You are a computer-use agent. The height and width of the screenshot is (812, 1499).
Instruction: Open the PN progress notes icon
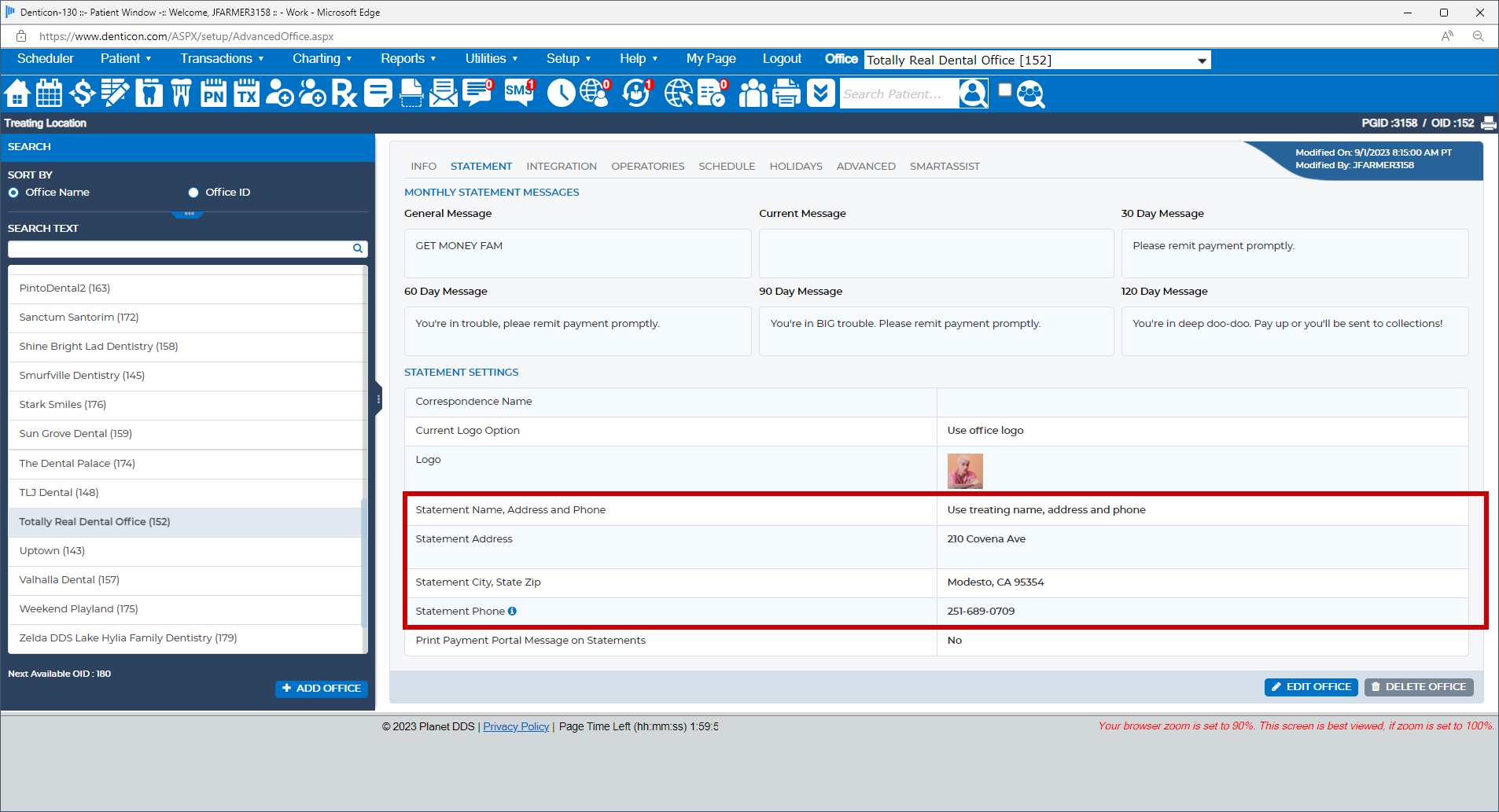tap(213, 94)
